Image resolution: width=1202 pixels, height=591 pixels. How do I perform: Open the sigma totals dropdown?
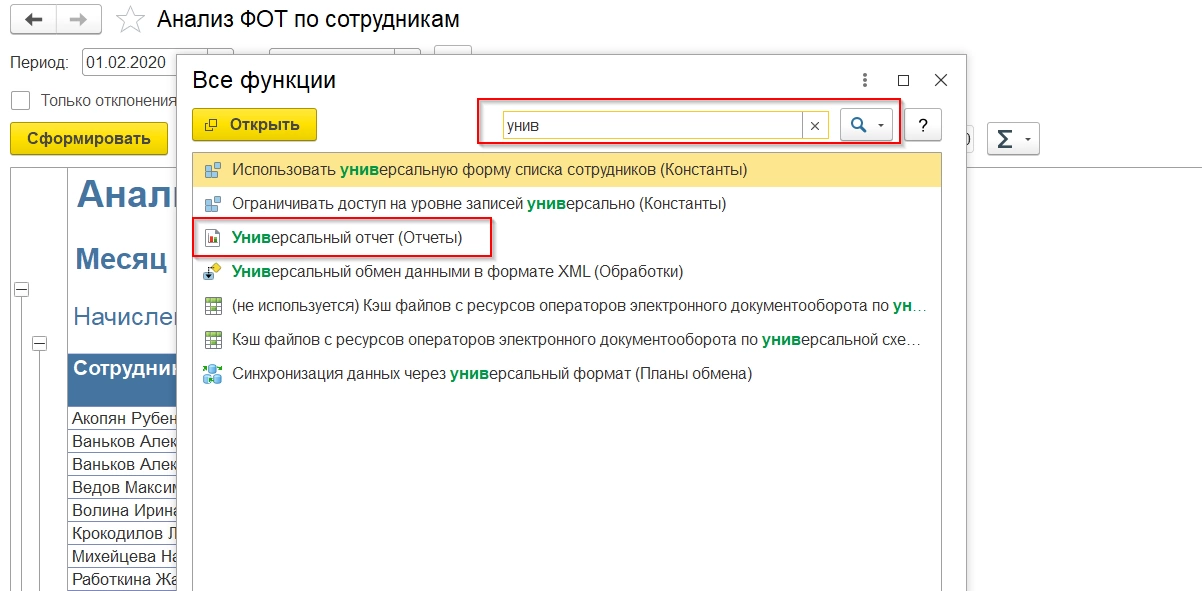pyautogui.click(x=1013, y=139)
